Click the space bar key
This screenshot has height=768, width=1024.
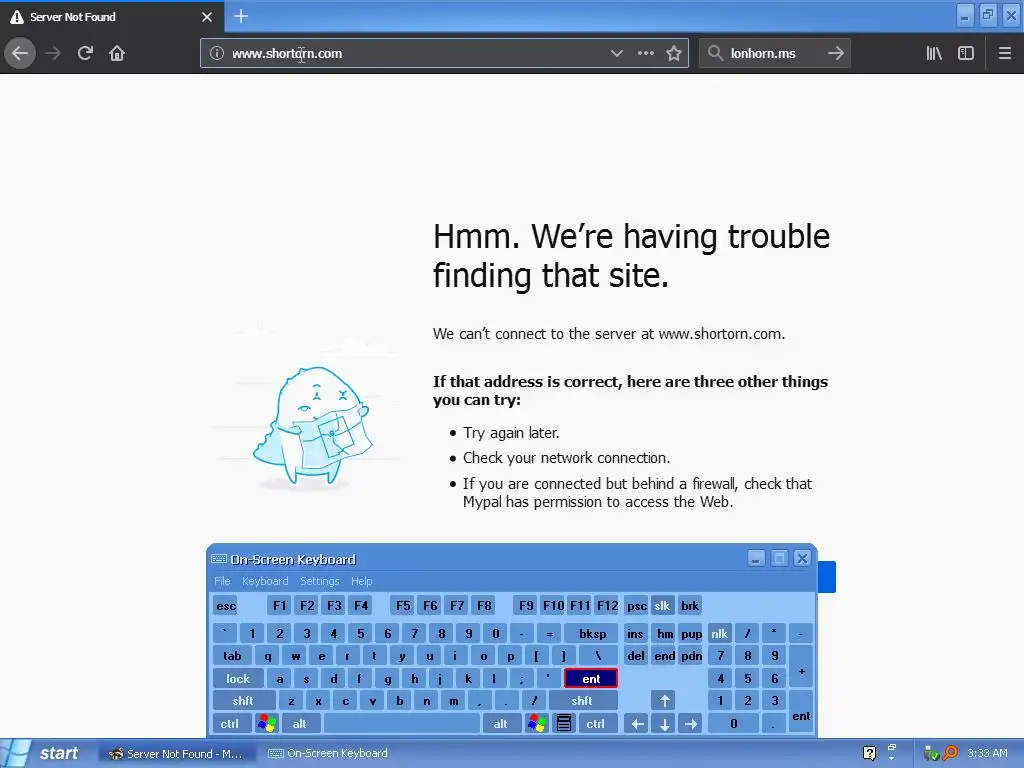(x=402, y=724)
